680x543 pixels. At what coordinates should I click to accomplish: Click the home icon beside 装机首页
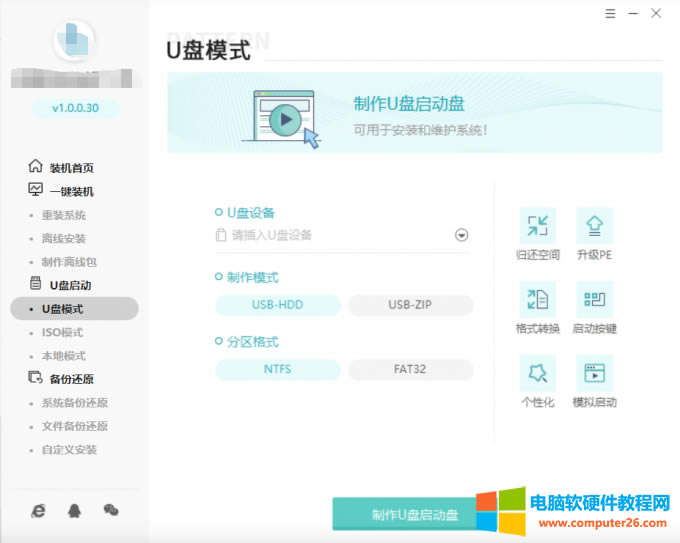pyautogui.click(x=36, y=166)
